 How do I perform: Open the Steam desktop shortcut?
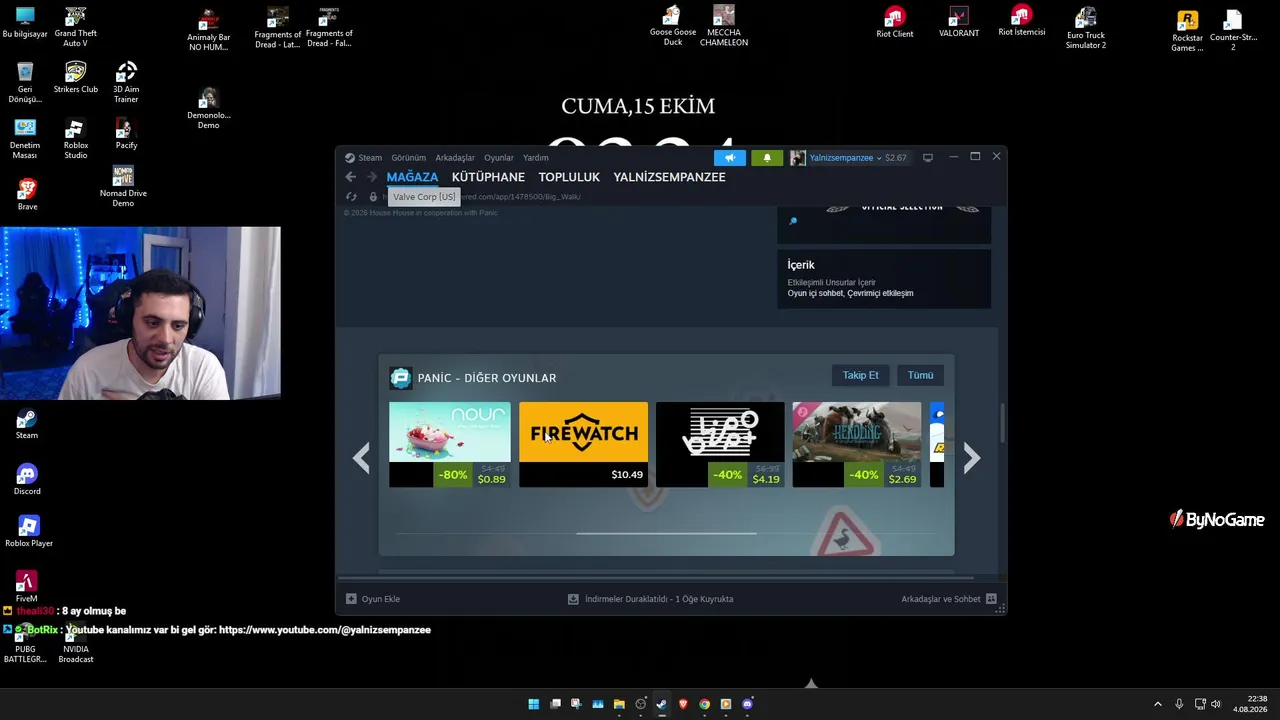click(27, 424)
